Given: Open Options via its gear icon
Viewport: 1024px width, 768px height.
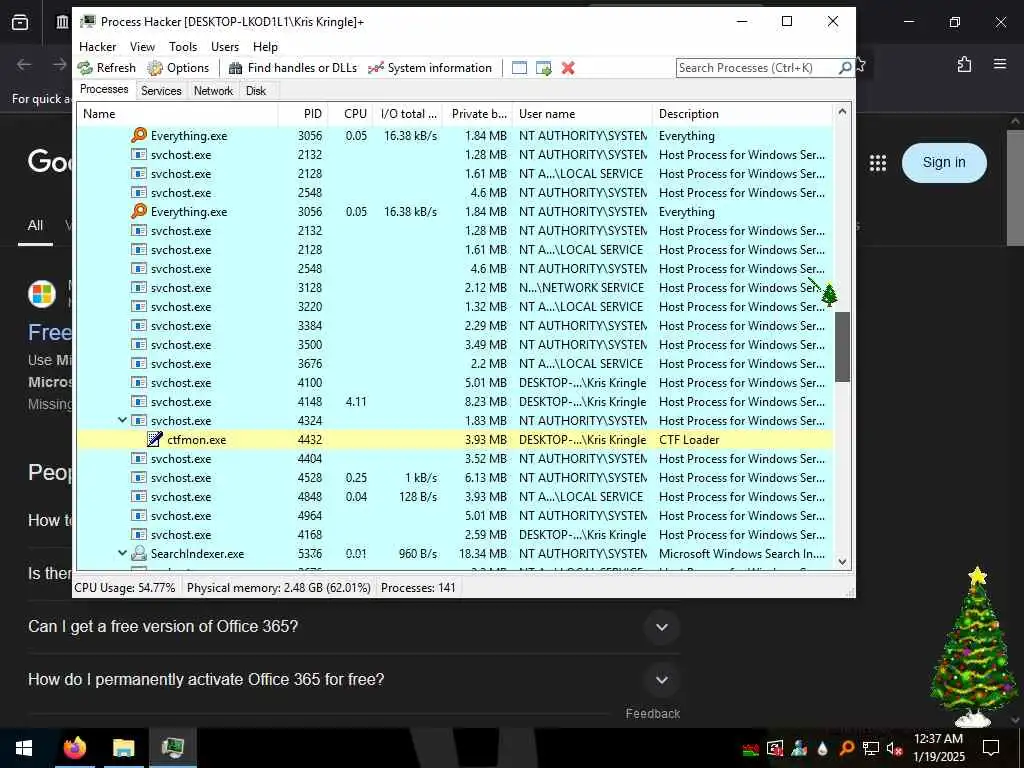Looking at the screenshot, I should 155,68.
